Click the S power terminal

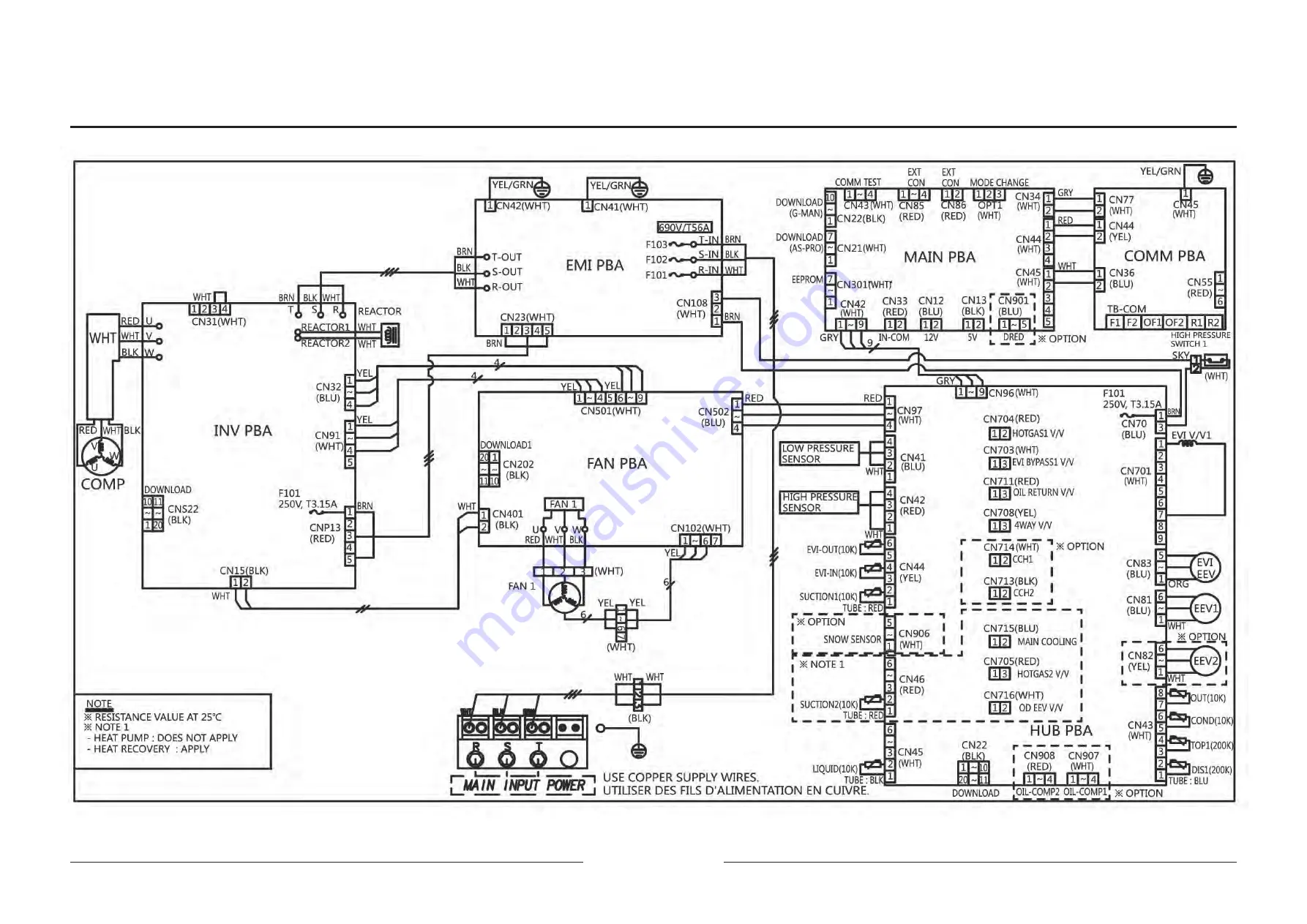click(x=507, y=759)
